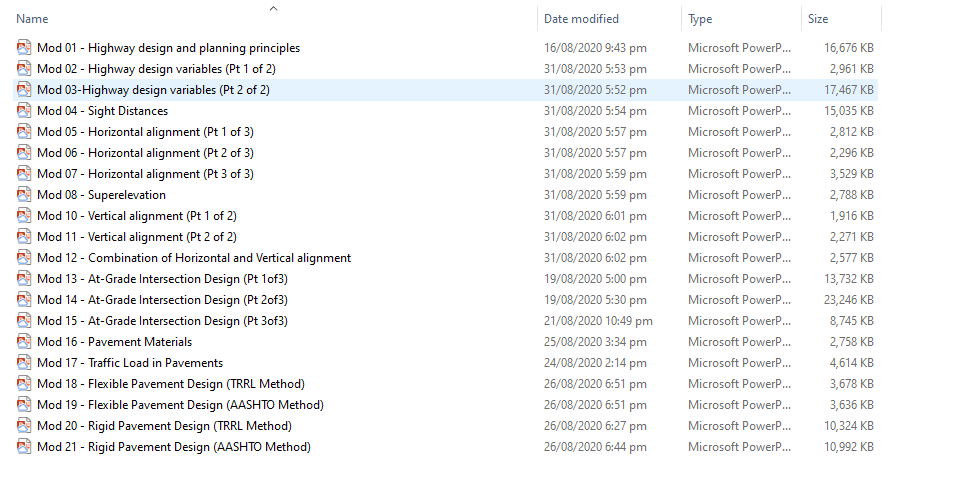Select the Mod 08 - Superelevation file name

[101, 195]
